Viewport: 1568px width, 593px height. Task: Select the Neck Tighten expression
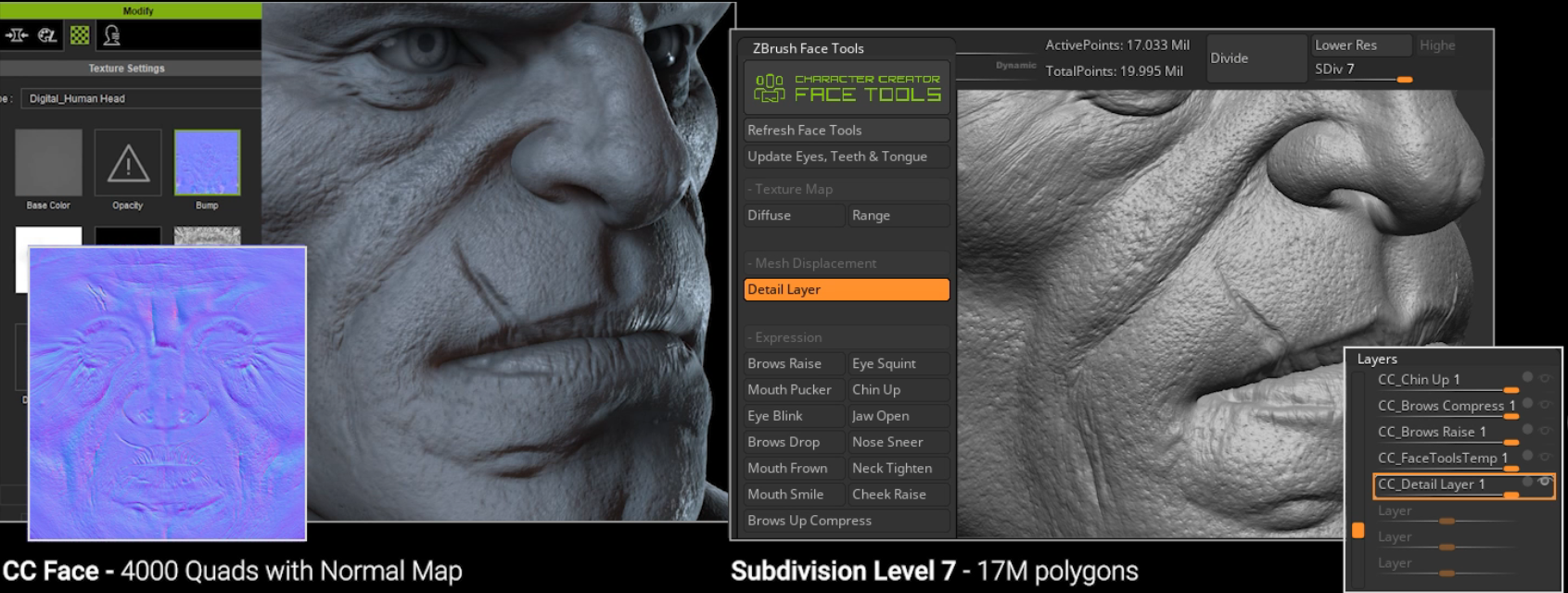tap(899, 468)
